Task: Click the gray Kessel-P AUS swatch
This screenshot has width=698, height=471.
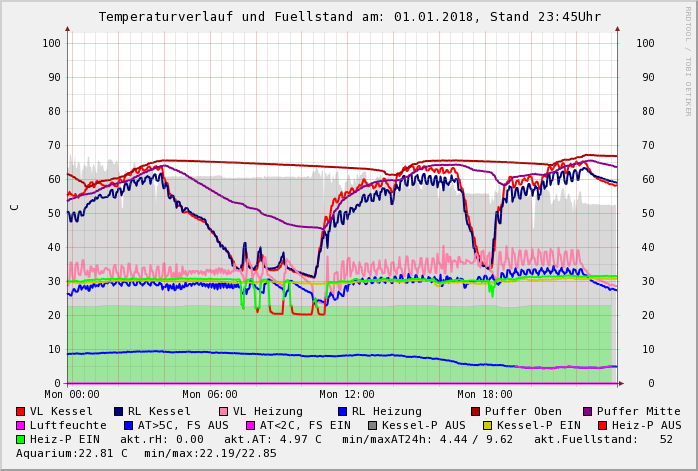Action: [371, 425]
